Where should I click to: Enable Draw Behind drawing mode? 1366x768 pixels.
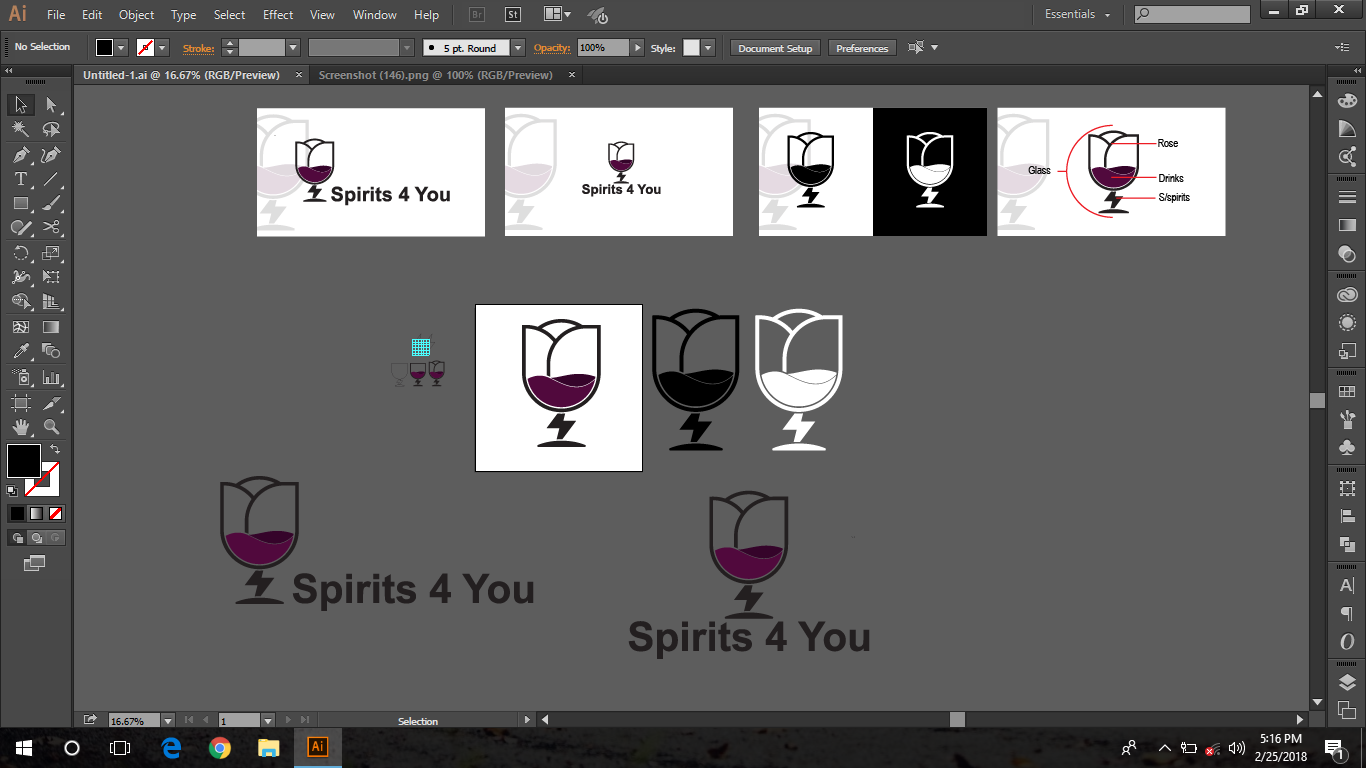(36, 537)
